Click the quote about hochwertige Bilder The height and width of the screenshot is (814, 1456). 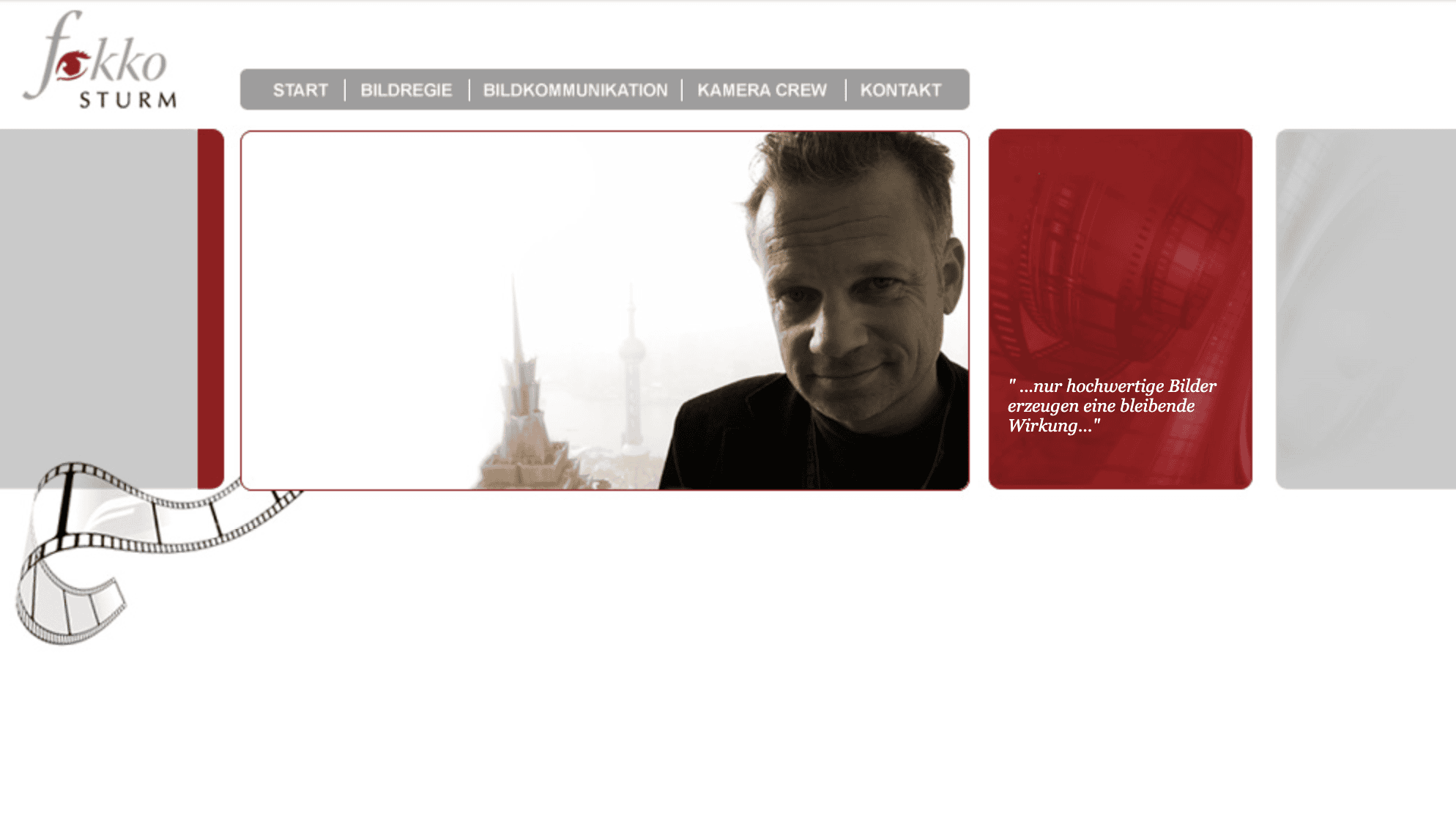[x=1112, y=406]
